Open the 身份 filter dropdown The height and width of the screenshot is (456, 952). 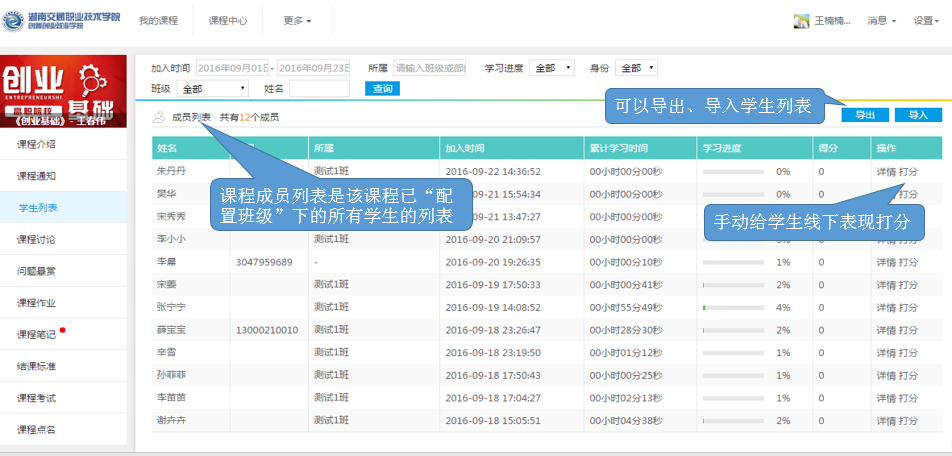(636, 68)
